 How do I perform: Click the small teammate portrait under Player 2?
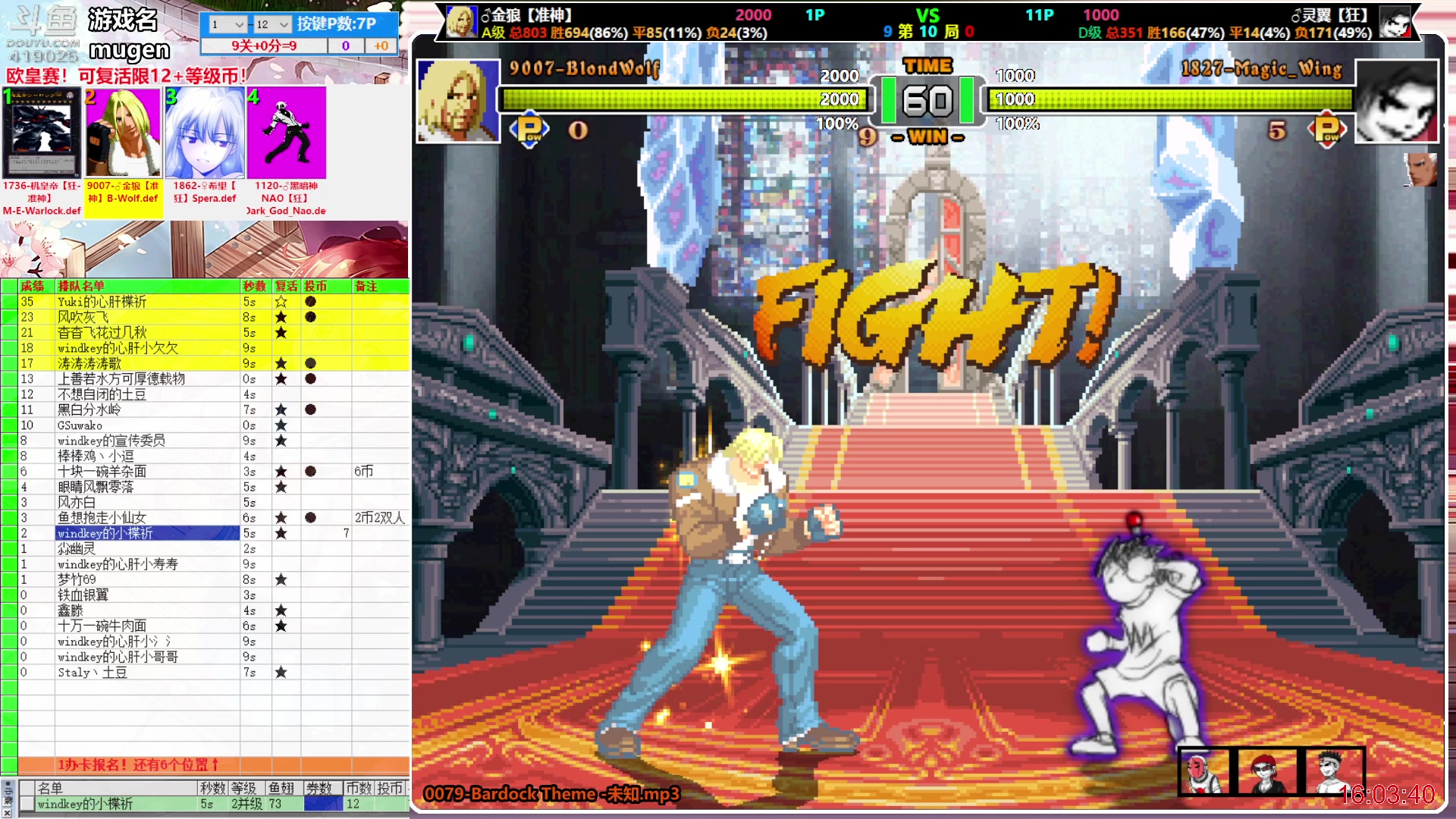point(1420,169)
